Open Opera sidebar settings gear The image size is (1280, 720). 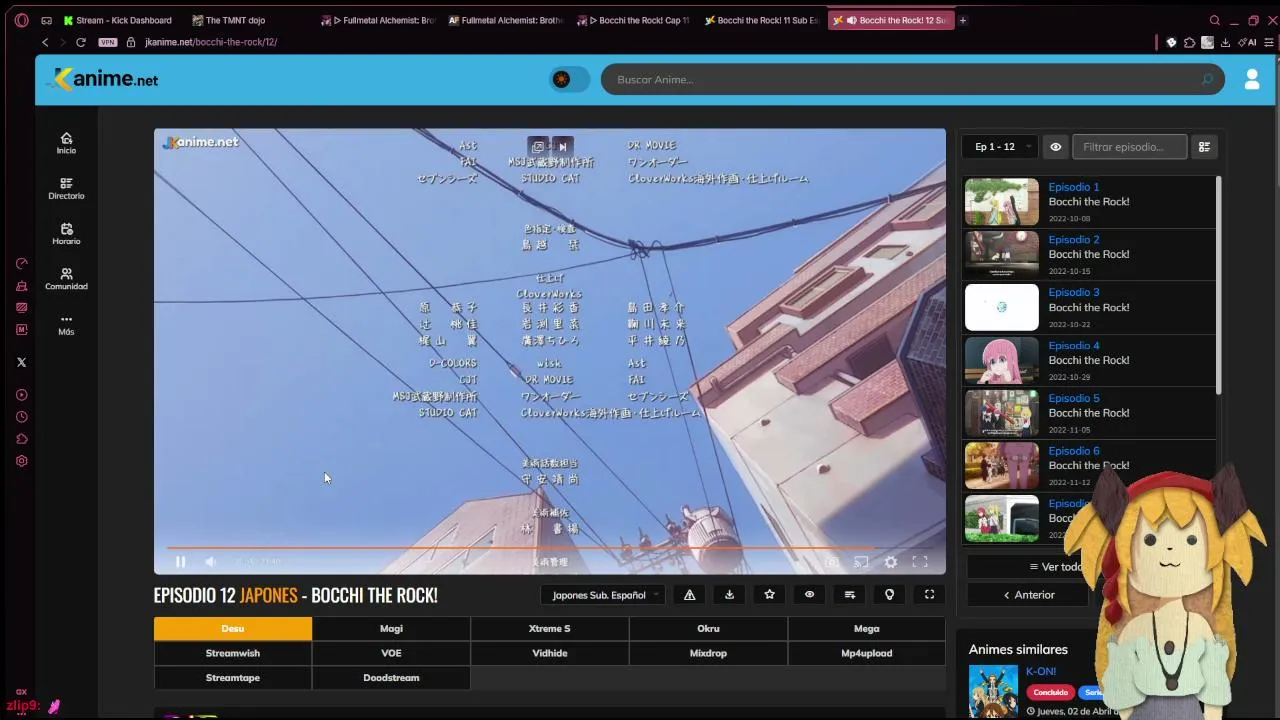[x=21, y=461]
